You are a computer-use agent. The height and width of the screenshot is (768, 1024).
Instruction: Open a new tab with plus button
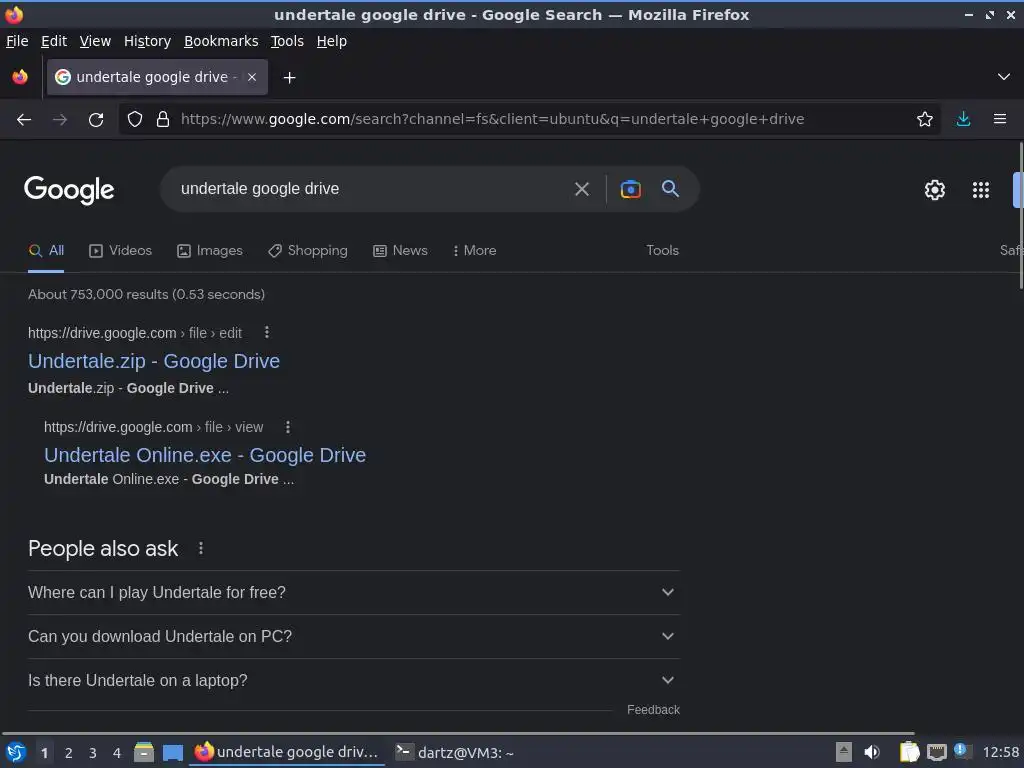pos(289,78)
